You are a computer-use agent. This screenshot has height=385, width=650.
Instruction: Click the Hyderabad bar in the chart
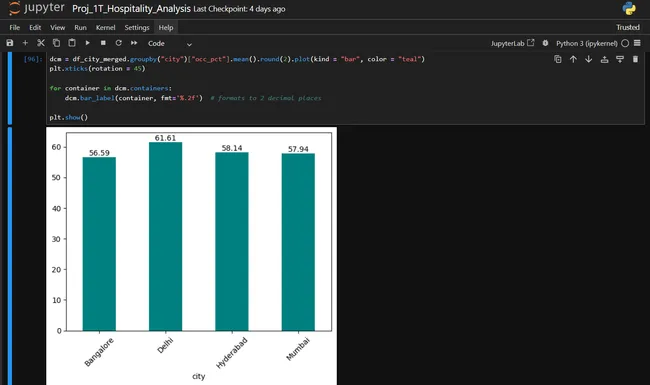[232, 242]
